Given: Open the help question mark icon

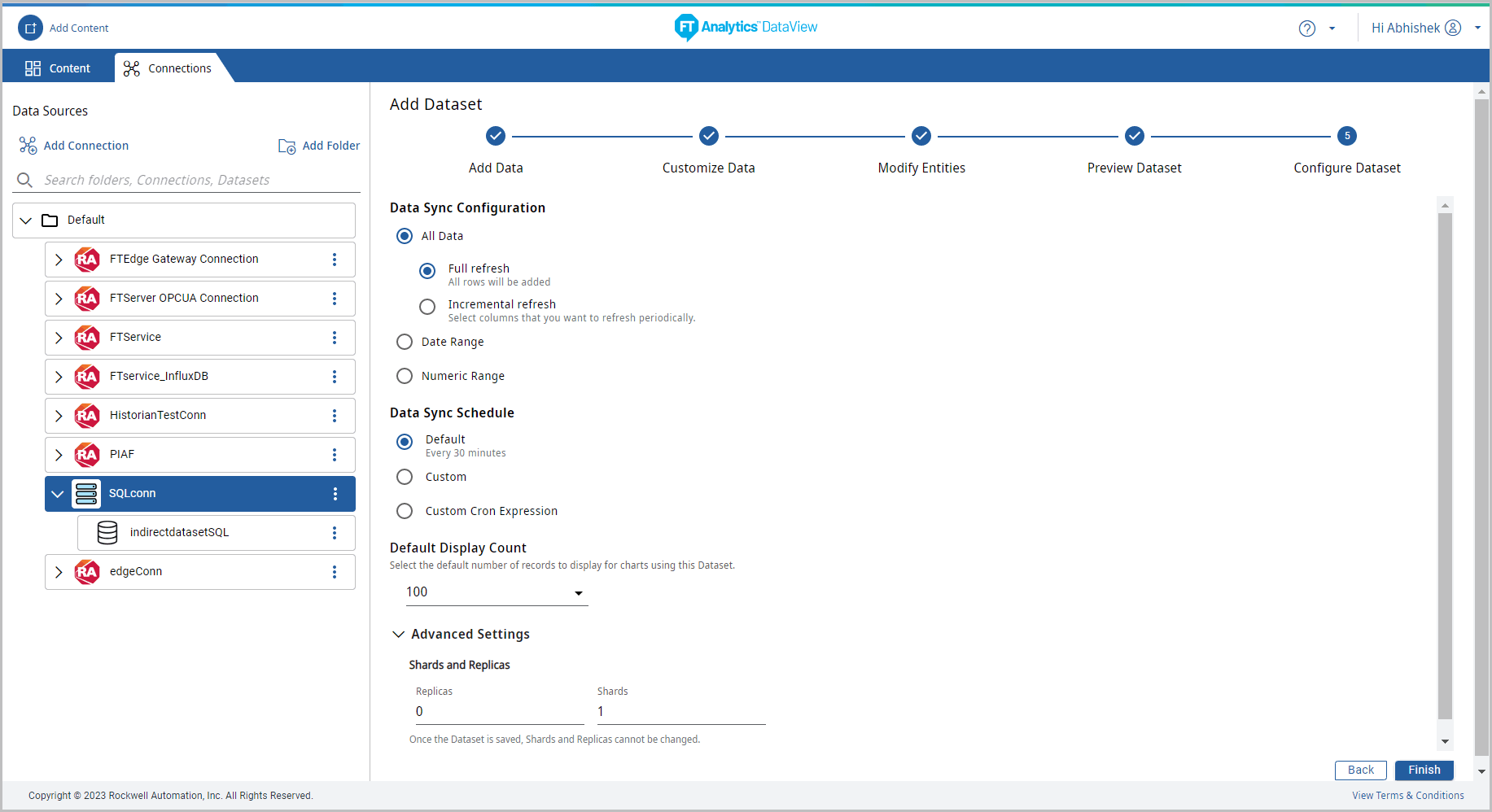Looking at the screenshot, I should tap(1306, 28).
